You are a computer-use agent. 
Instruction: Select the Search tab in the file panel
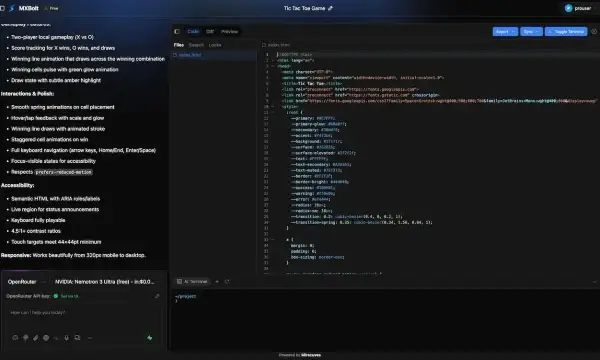[196, 45]
